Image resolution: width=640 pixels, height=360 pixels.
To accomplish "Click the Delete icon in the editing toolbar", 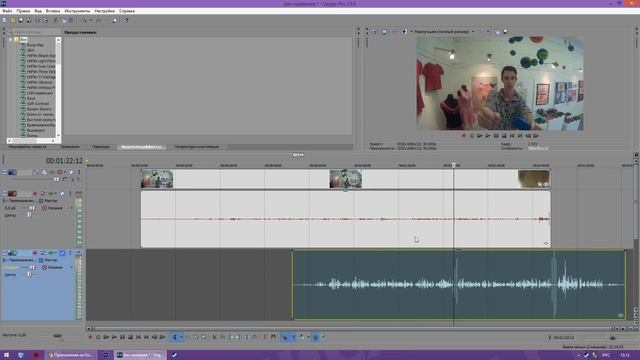I will 214,337.
